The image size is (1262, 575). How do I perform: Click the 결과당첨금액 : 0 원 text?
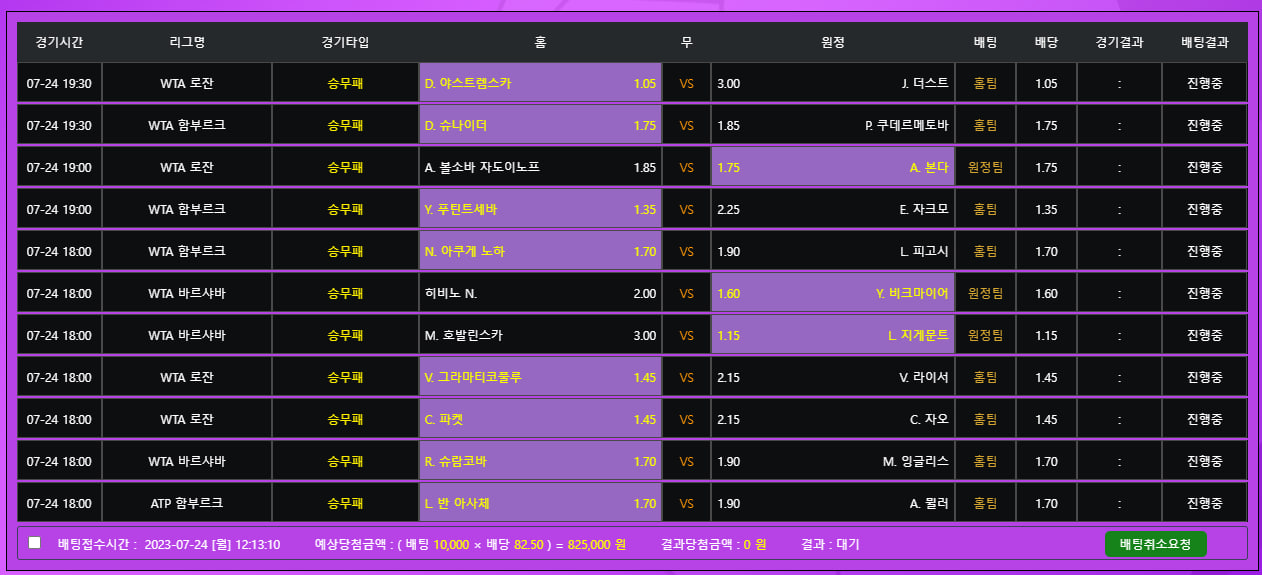[x=713, y=545]
